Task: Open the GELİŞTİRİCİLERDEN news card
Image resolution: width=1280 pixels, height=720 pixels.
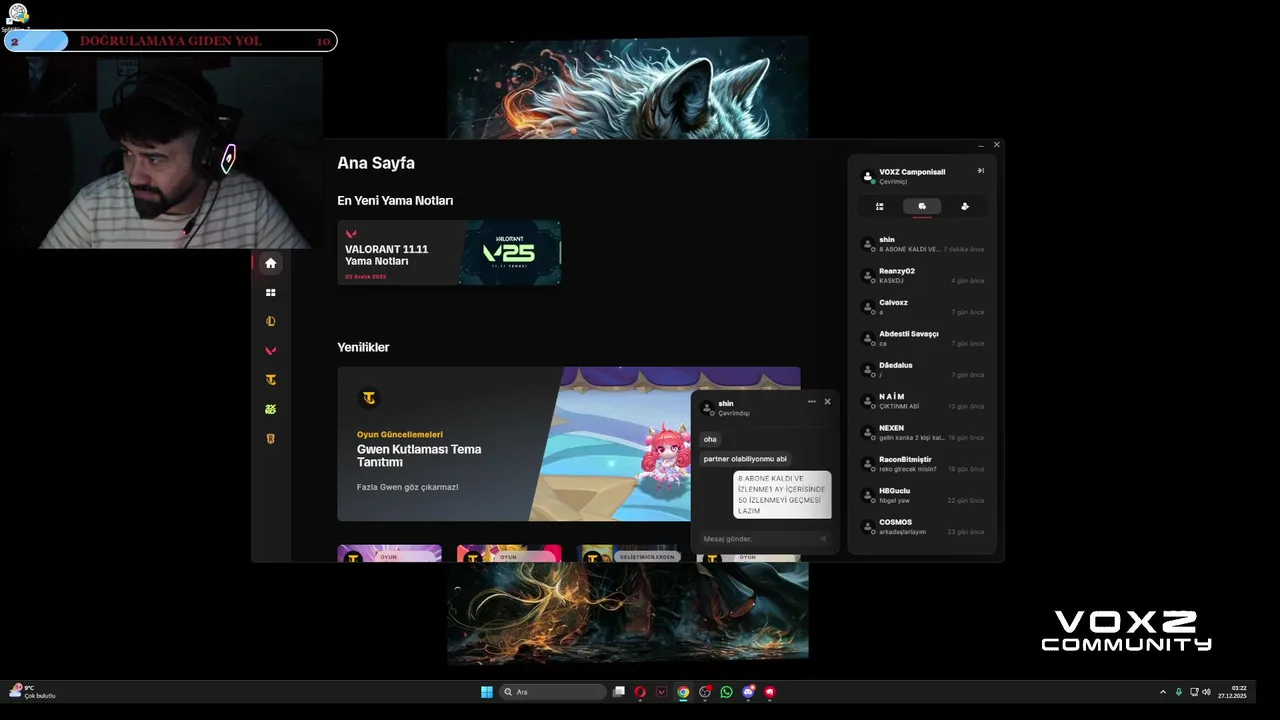Action: [x=629, y=553]
